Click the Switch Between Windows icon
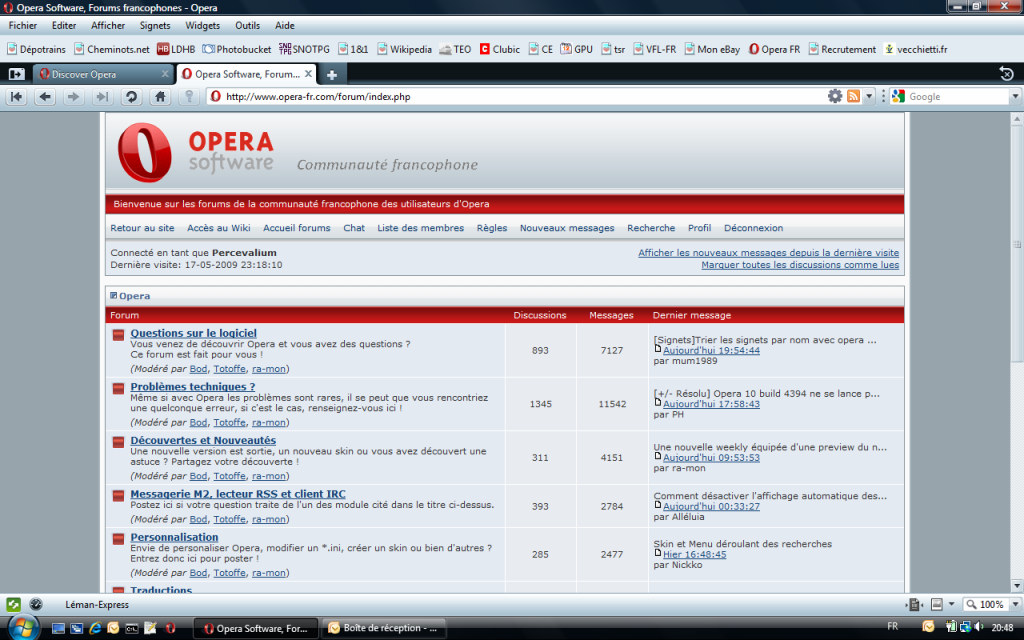The image size is (1024, 640). pyautogui.click(x=76, y=628)
